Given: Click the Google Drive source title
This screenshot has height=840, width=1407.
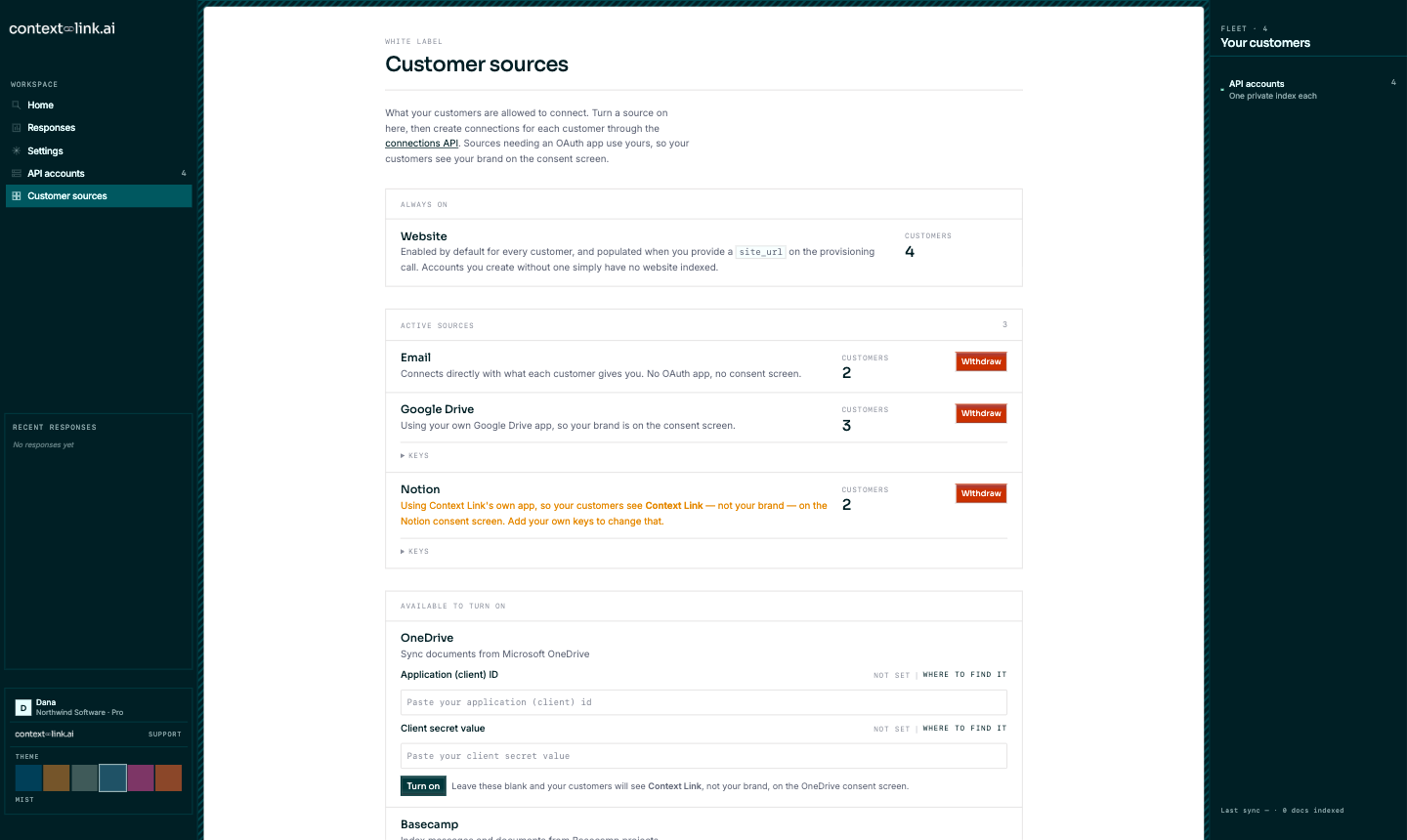Looking at the screenshot, I should [x=437, y=409].
